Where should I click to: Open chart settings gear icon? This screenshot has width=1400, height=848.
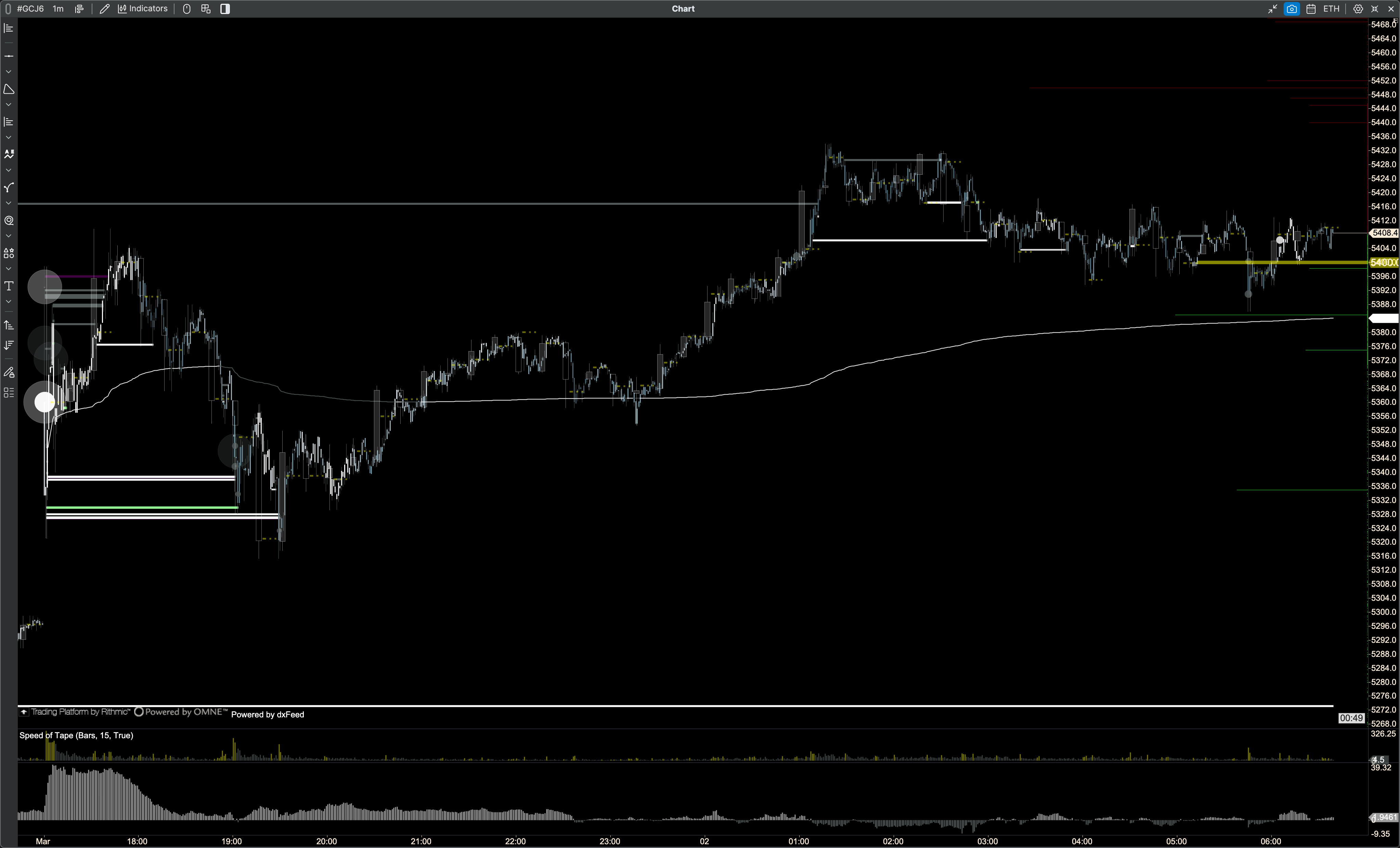click(1358, 9)
